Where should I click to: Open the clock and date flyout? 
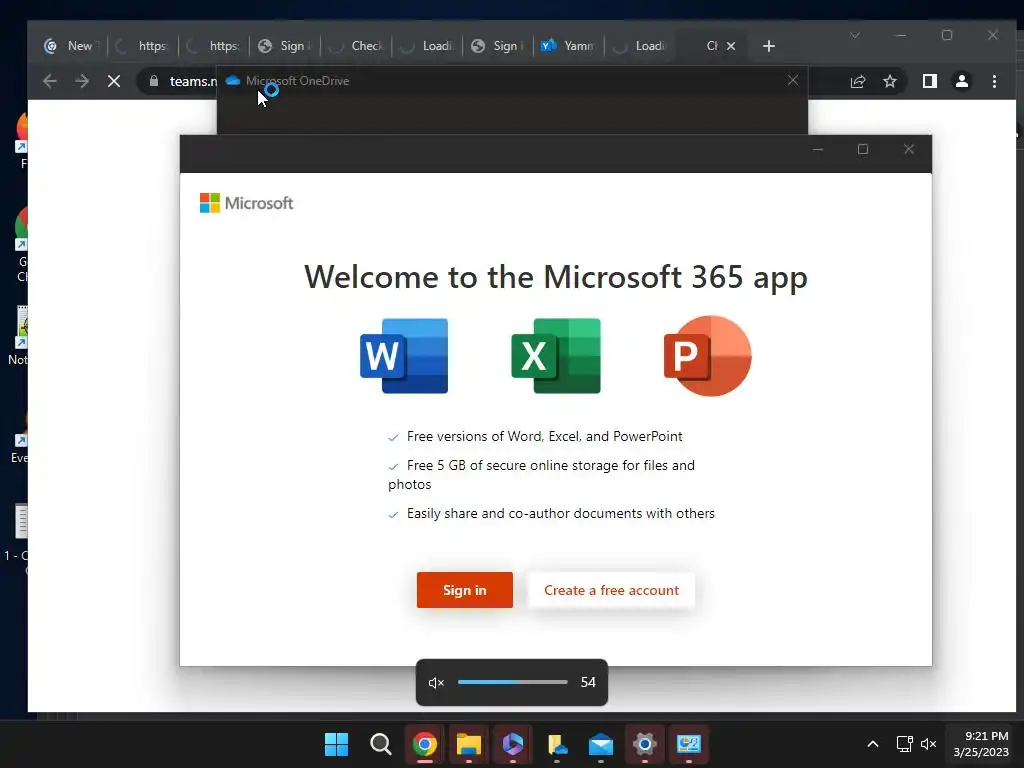click(x=981, y=744)
